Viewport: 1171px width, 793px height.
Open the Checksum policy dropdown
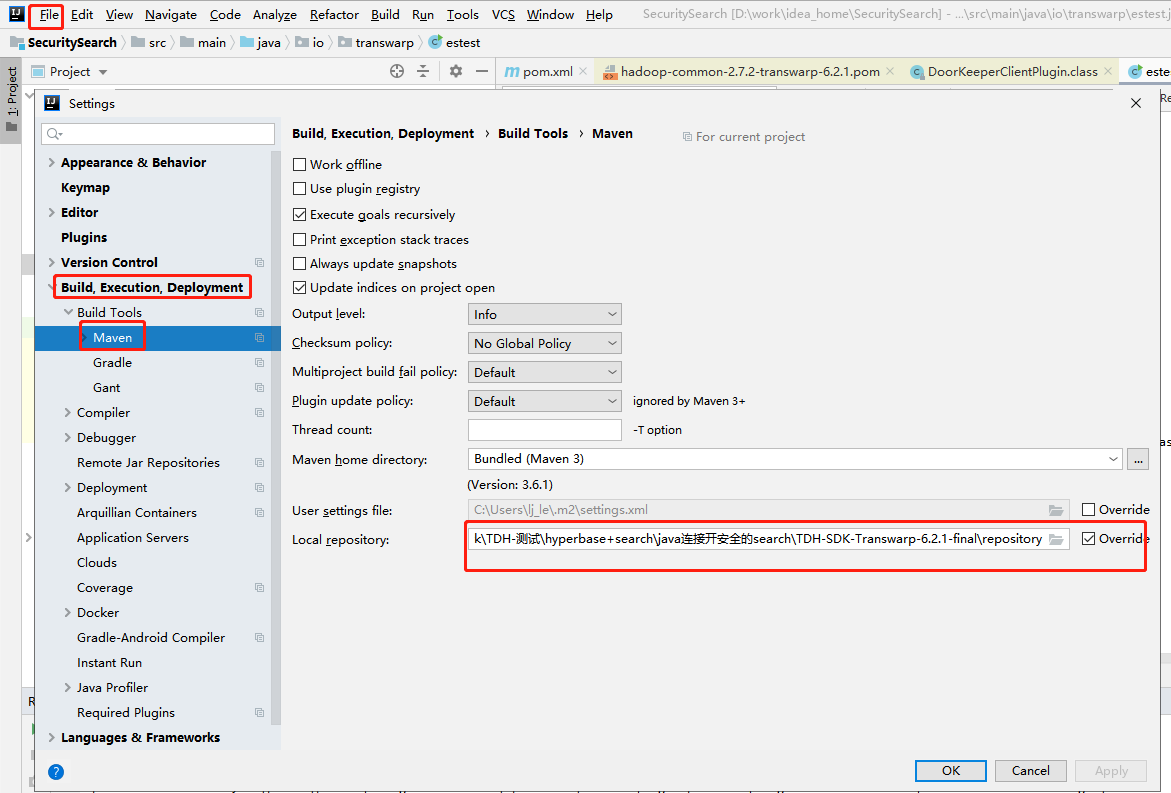point(544,343)
